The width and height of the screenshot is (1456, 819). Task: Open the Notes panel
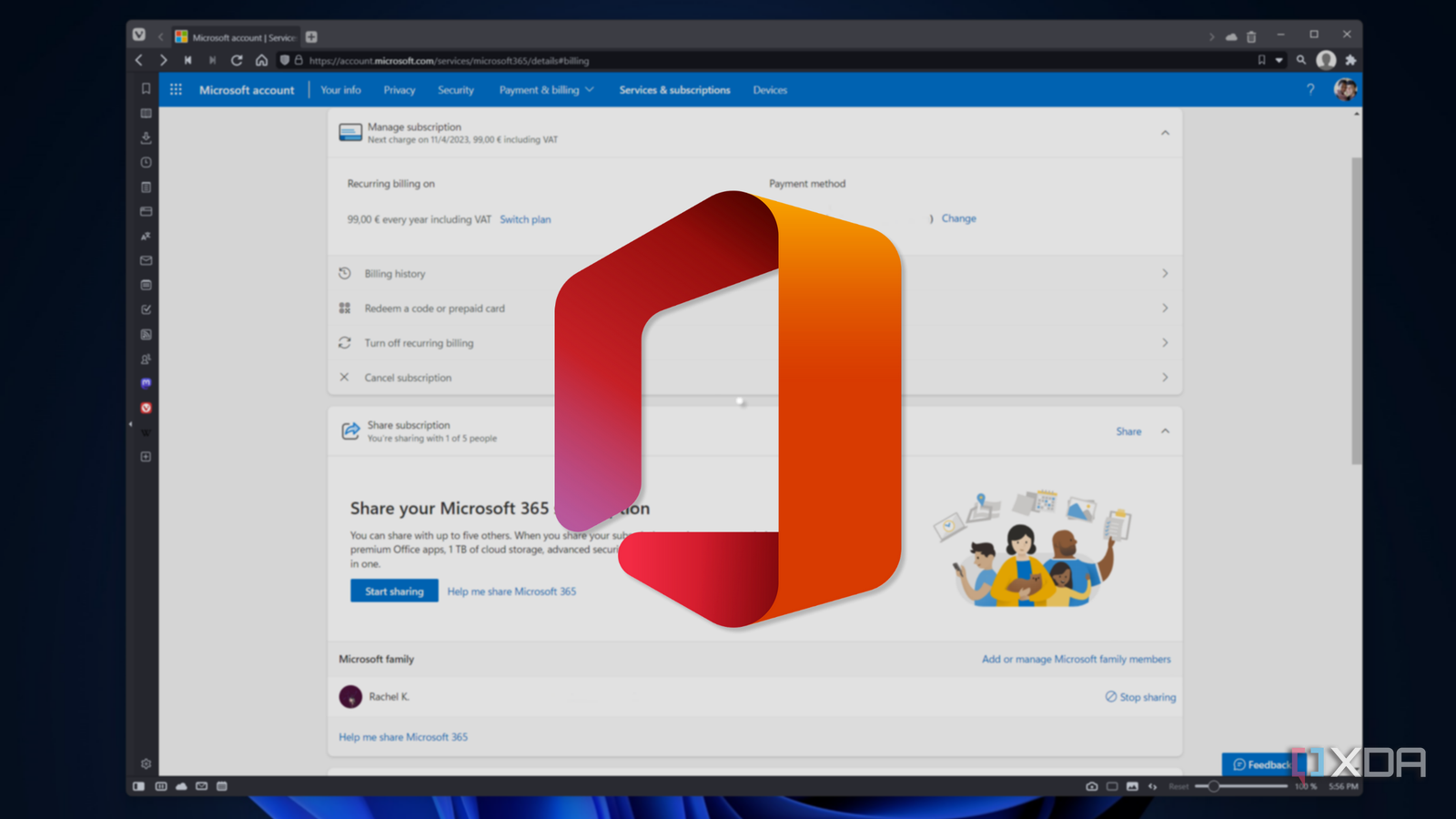pyautogui.click(x=145, y=187)
